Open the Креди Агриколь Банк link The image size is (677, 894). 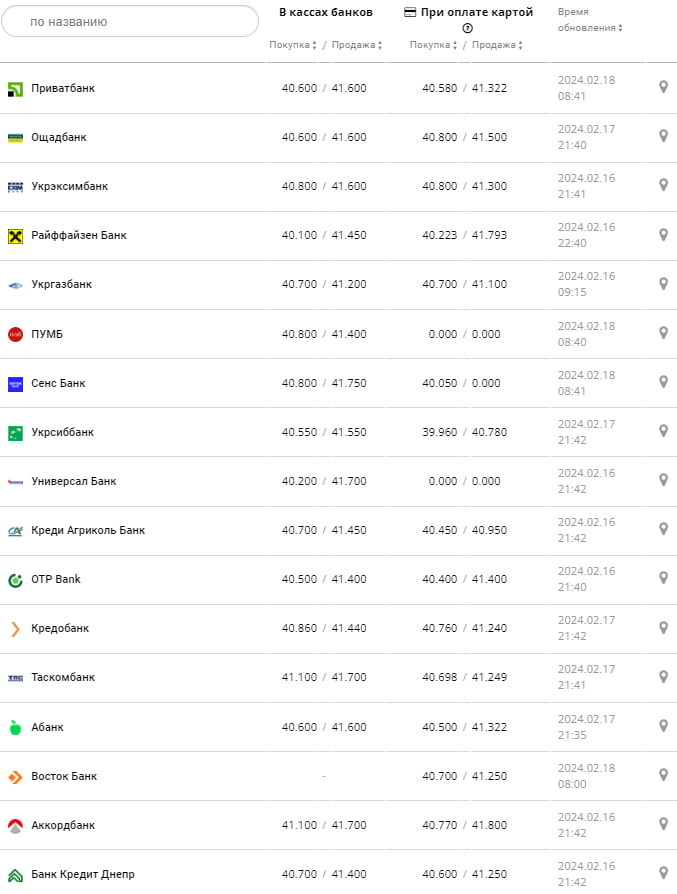pos(88,530)
